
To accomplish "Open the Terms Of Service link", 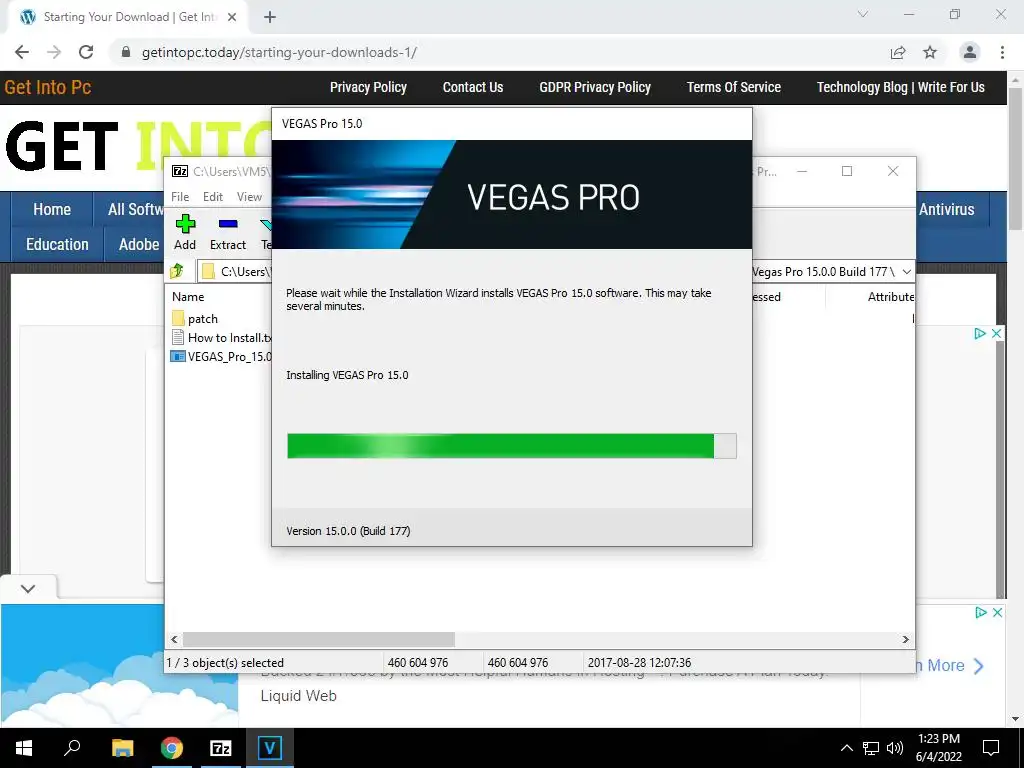I will pyautogui.click(x=733, y=88).
